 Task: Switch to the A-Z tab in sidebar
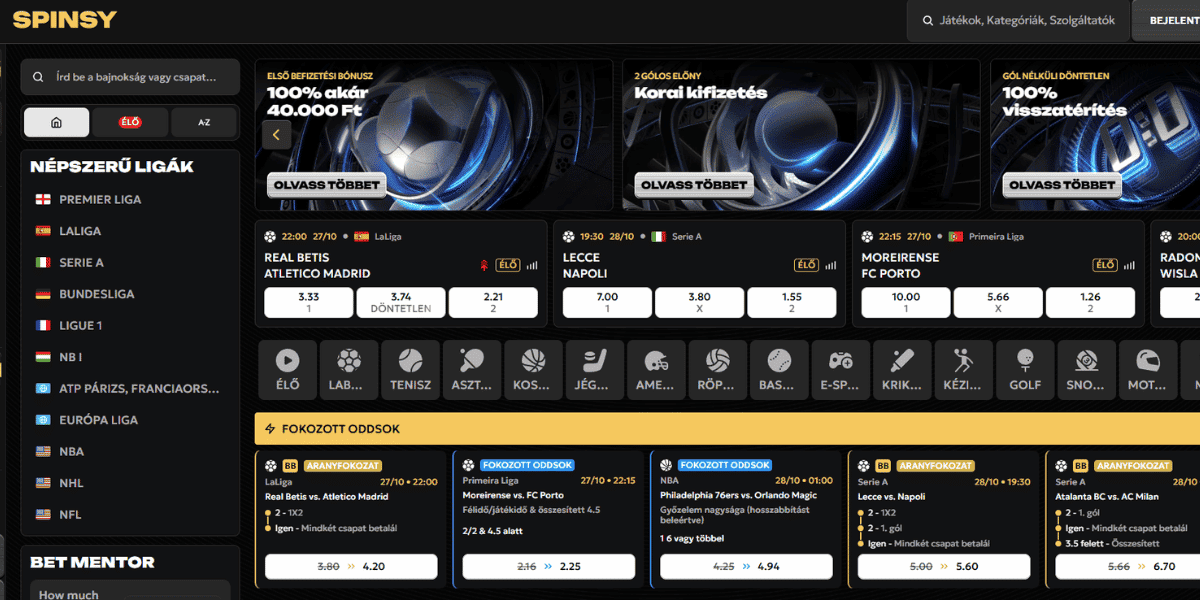[x=204, y=122]
